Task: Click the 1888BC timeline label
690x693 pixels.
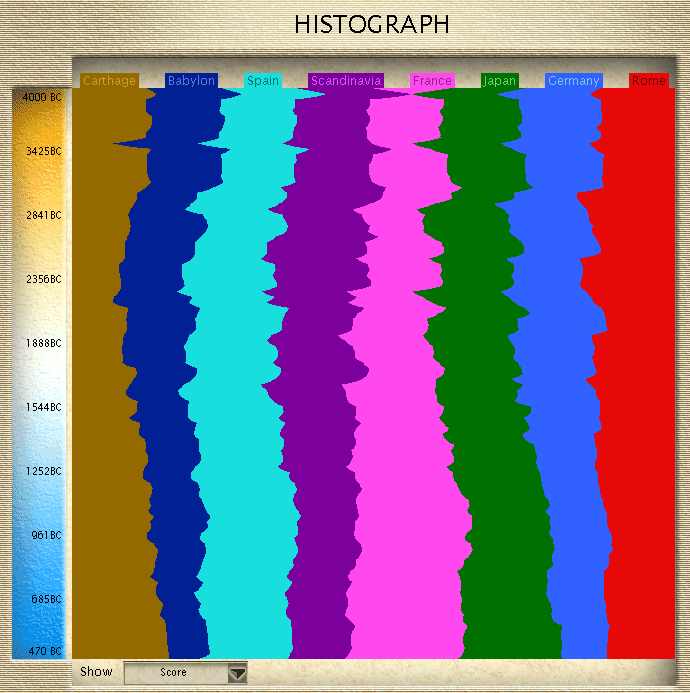Action: click(44, 343)
